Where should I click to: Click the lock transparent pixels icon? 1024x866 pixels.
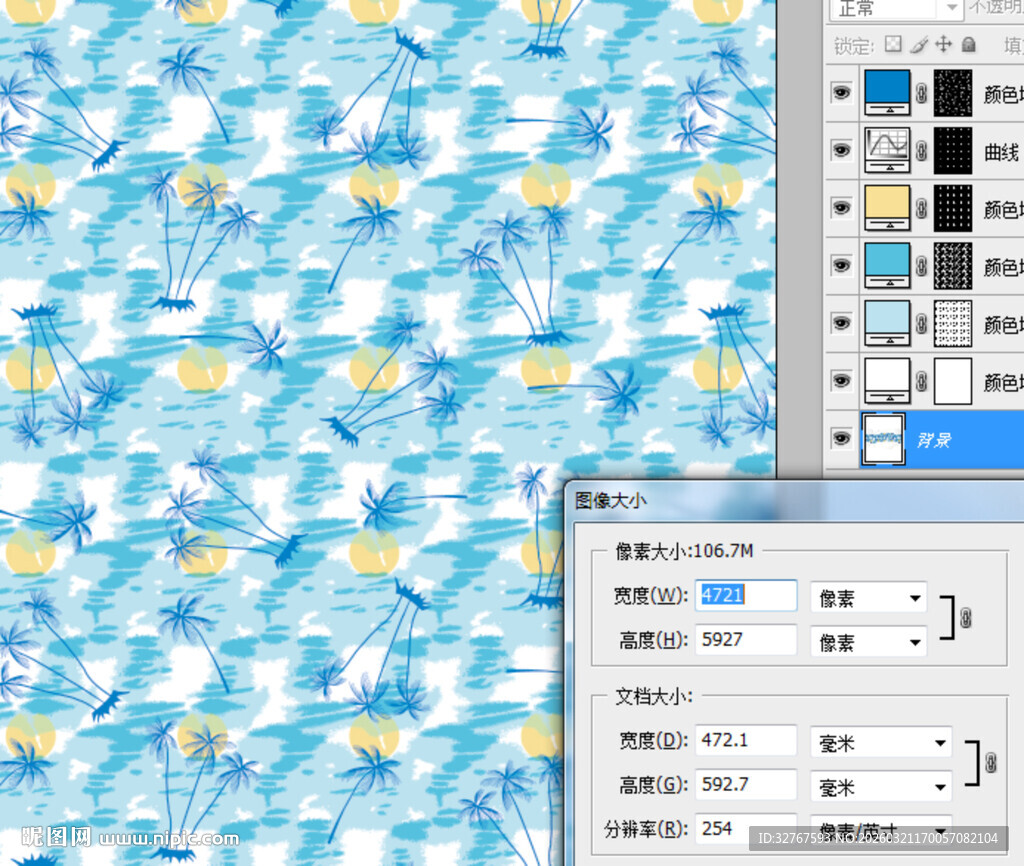pyautogui.click(x=894, y=45)
